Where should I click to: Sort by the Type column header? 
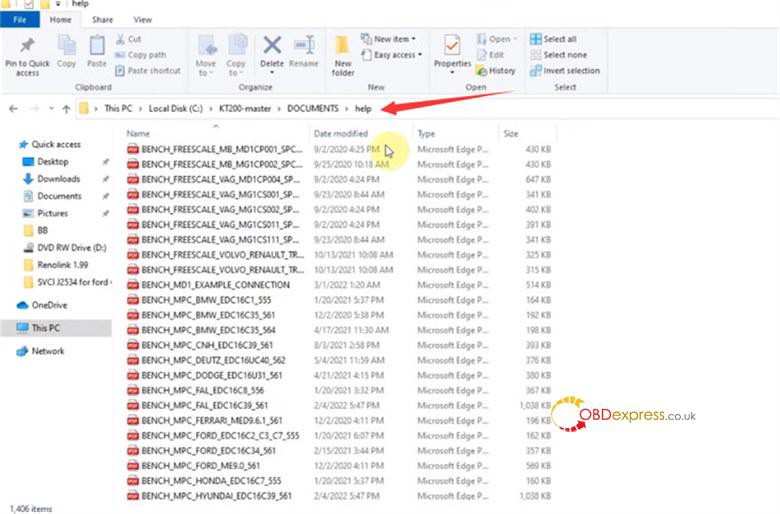point(426,133)
